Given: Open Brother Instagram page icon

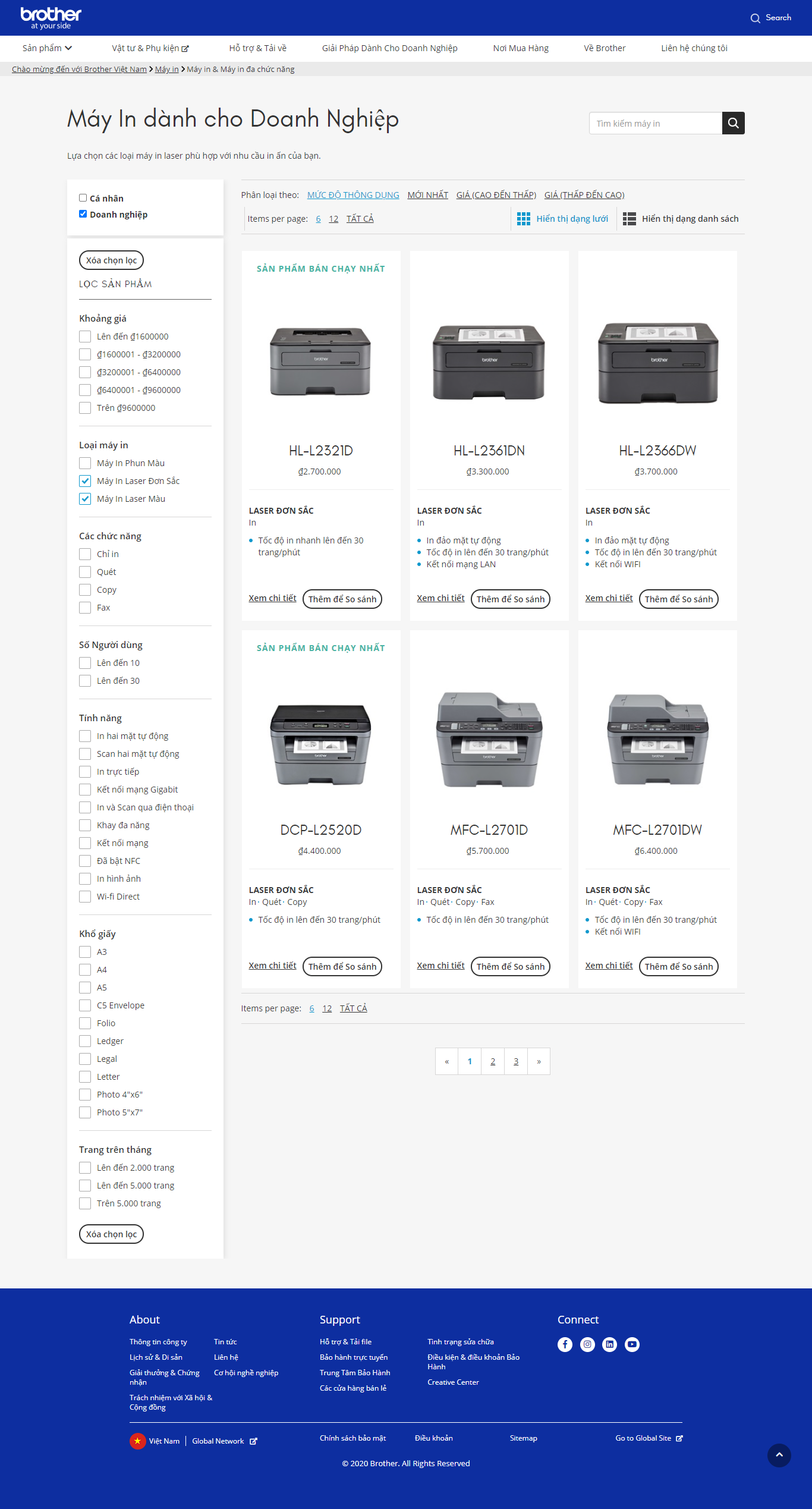Looking at the screenshot, I should point(587,1344).
